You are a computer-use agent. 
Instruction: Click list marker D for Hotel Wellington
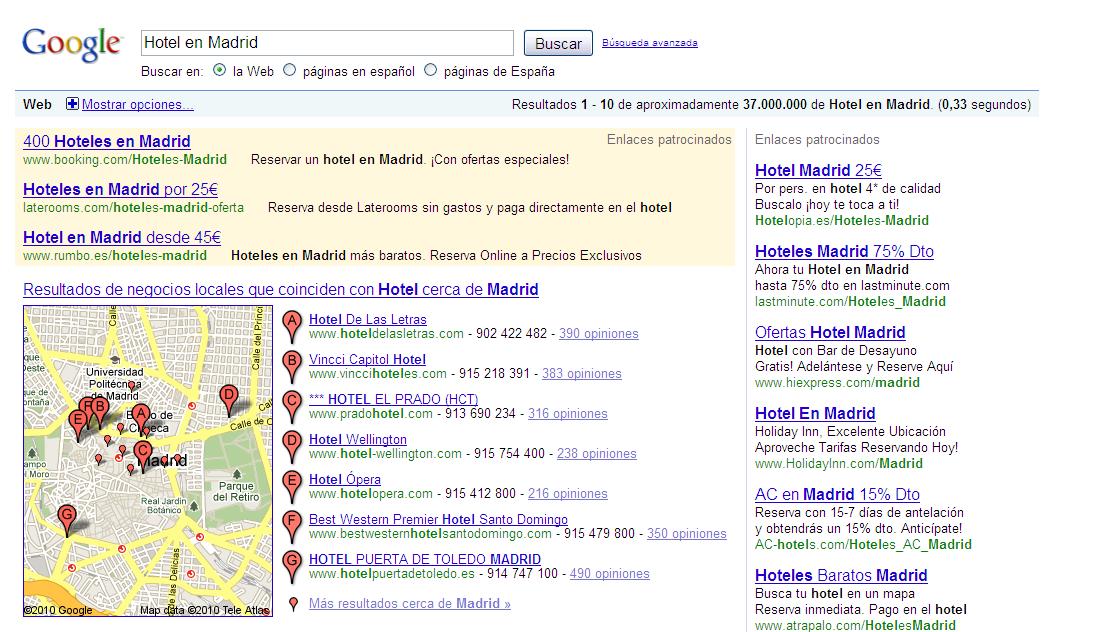pos(291,447)
